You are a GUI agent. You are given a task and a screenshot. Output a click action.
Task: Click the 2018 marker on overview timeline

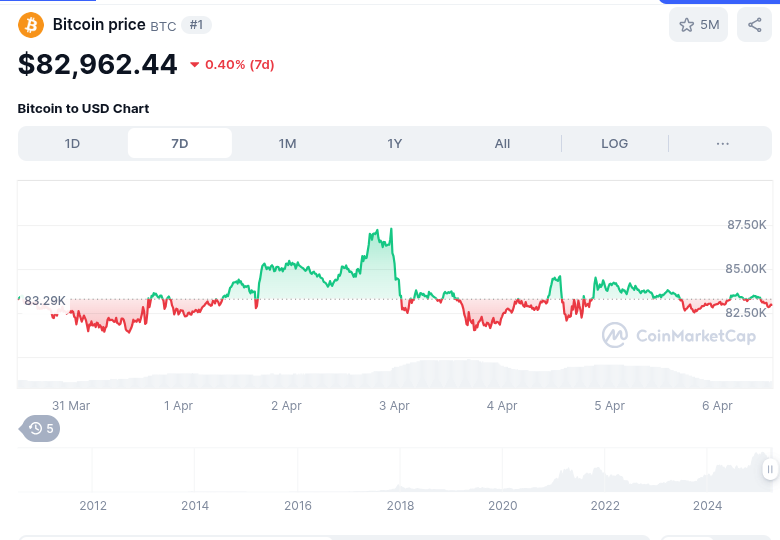400,506
